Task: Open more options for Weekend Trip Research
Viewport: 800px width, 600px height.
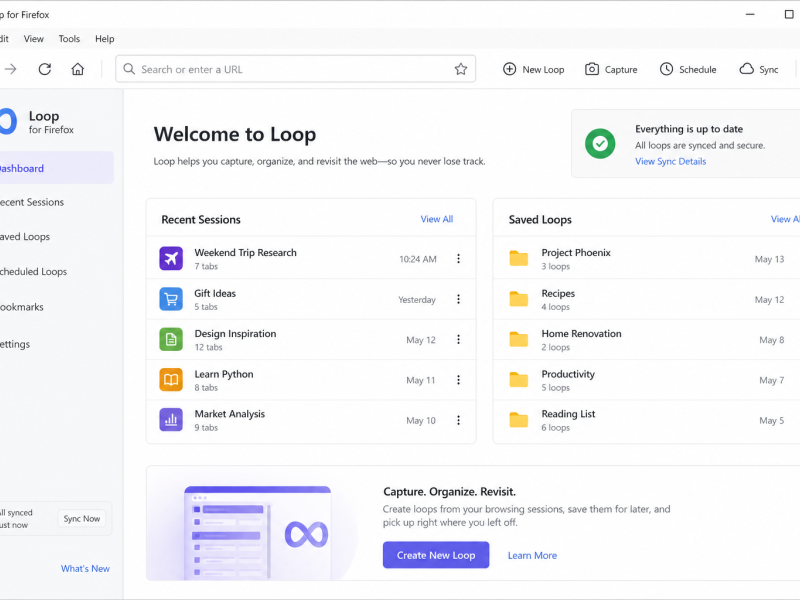Action: pyautogui.click(x=458, y=259)
